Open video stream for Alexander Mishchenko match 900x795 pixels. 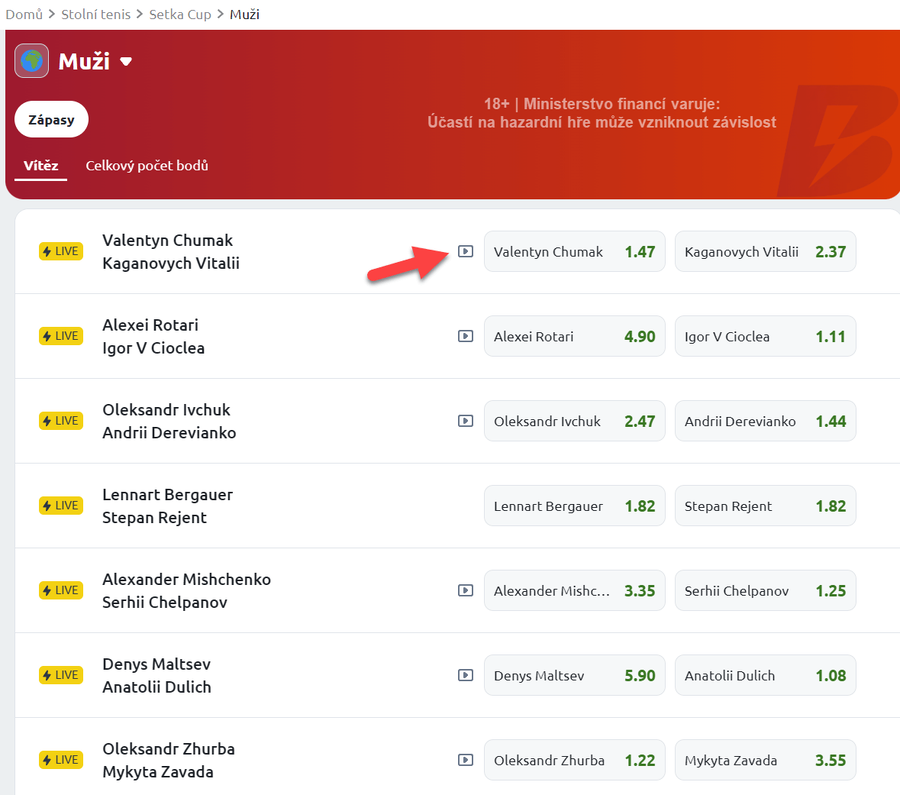point(465,590)
